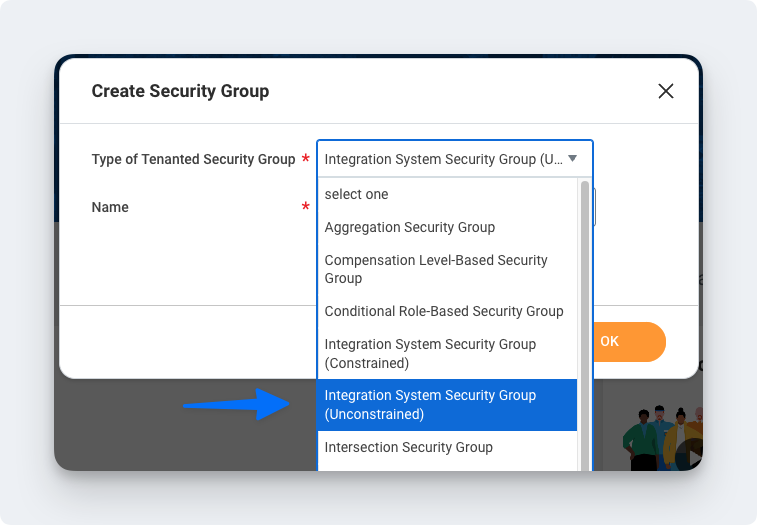Click the Type of Tenanted Security Group label
This screenshot has height=525, width=757.
click(193, 159)
